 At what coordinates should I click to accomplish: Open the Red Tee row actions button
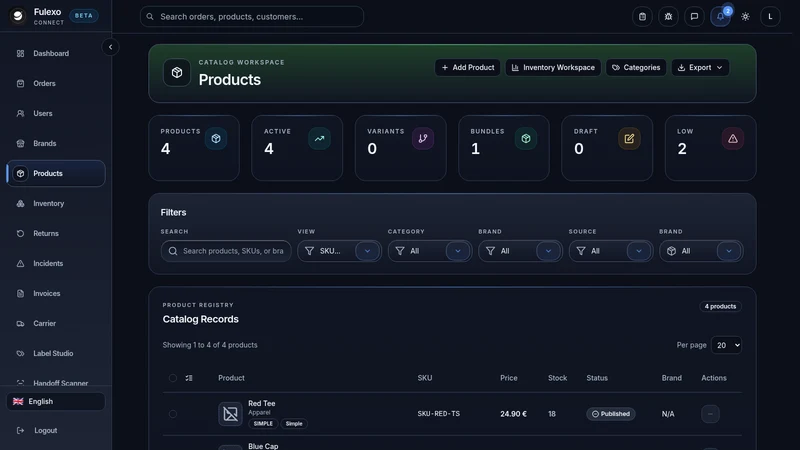710,414
